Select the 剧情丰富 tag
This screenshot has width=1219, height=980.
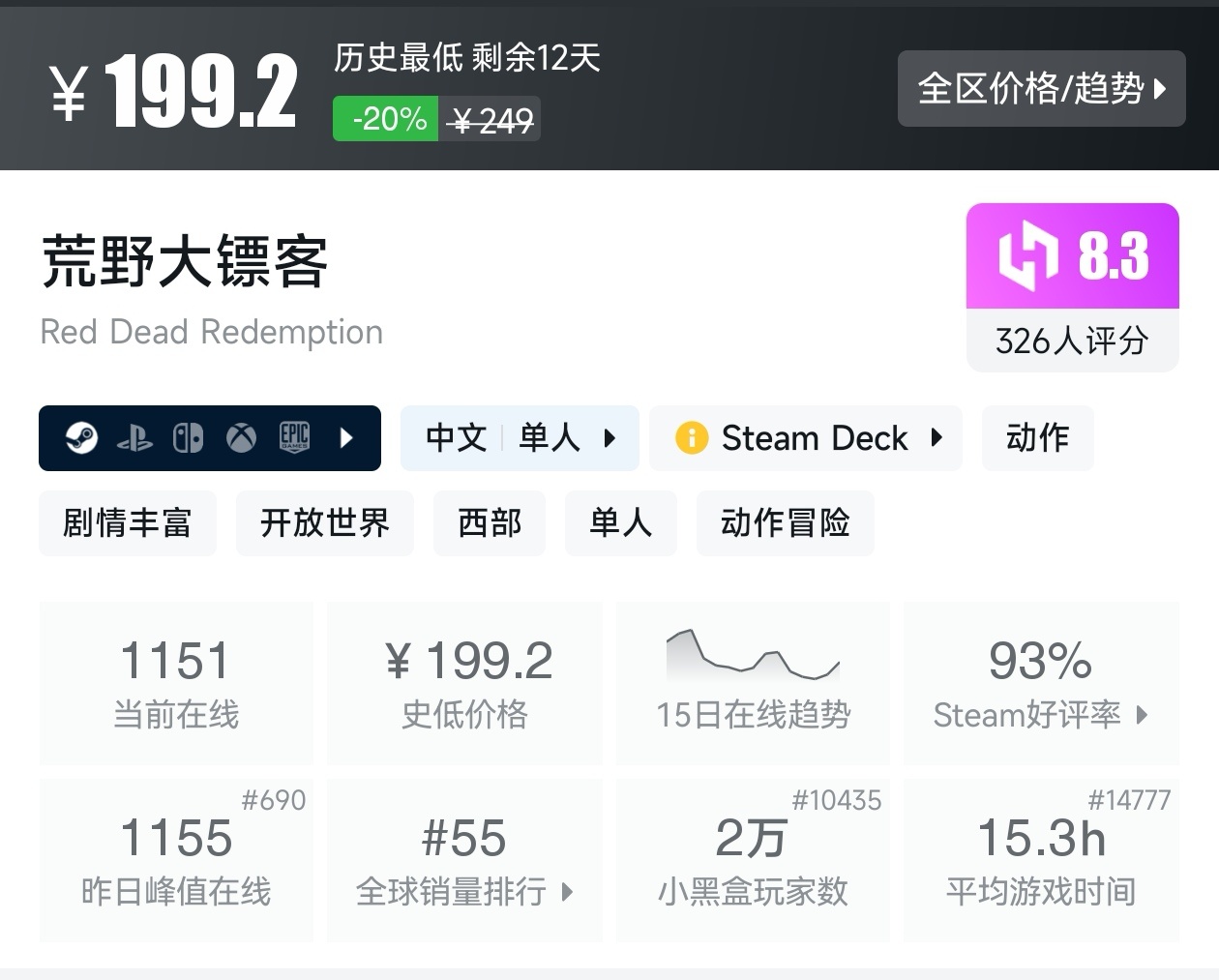128,523
